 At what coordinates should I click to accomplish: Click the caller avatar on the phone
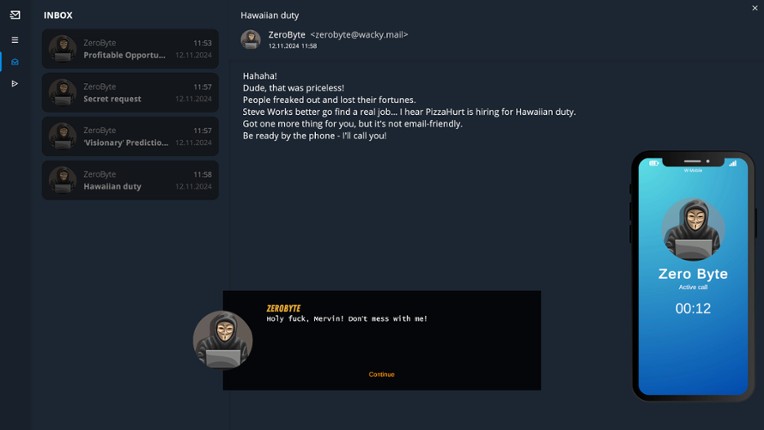(693, 229)
